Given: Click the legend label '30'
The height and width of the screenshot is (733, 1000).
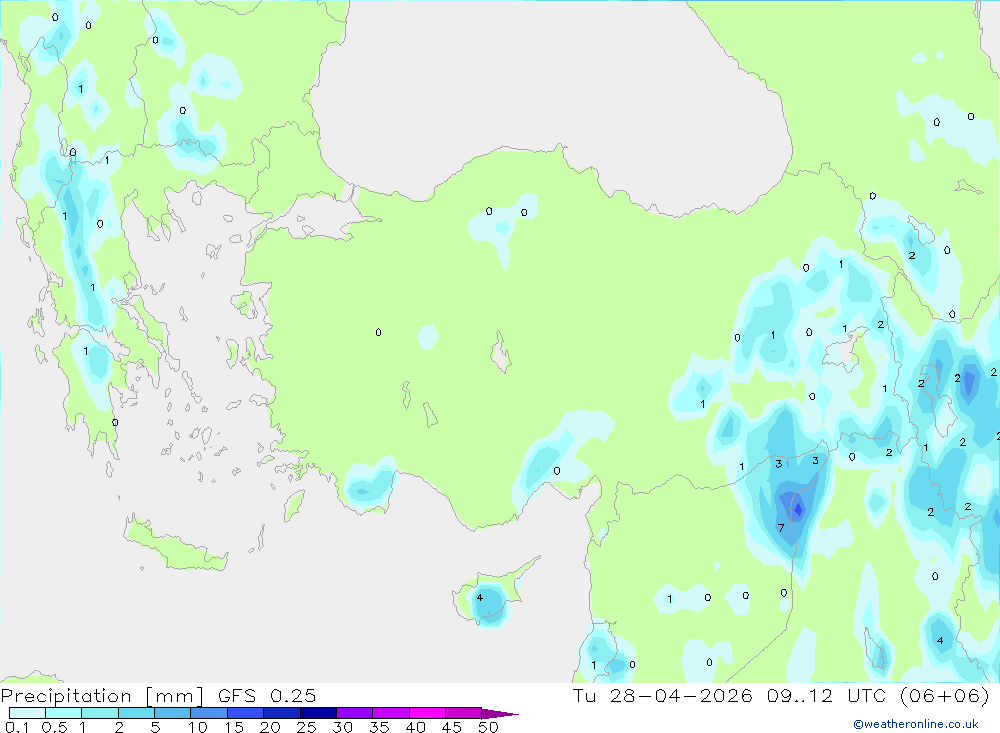Looking at the screenshot, I should (342, 727).
